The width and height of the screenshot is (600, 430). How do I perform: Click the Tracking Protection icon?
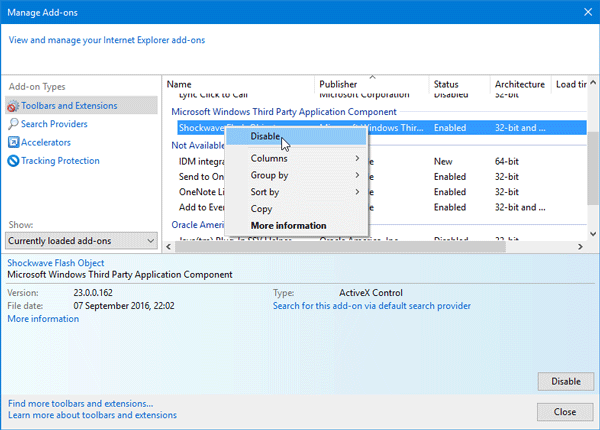[x=13, y=161]
